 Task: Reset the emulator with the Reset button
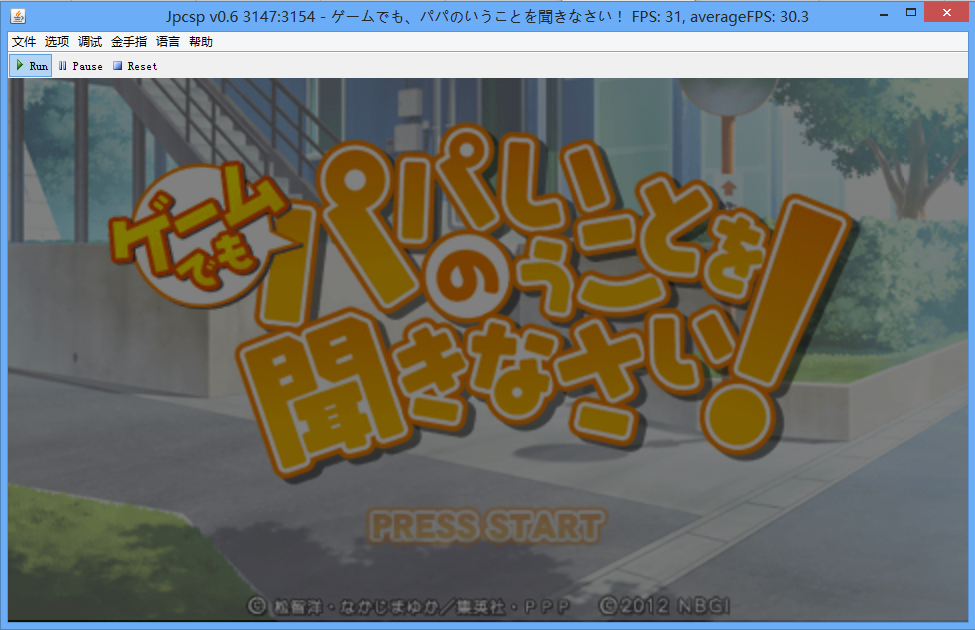pyautogui.click(x=135, y=66)
